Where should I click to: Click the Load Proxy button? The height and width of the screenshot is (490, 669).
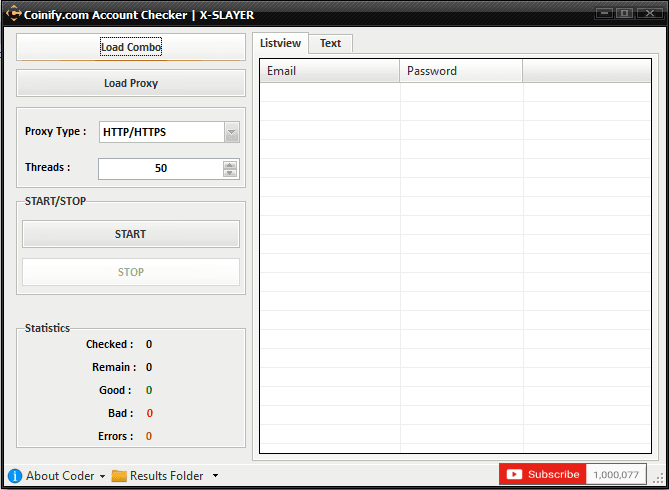131,83
